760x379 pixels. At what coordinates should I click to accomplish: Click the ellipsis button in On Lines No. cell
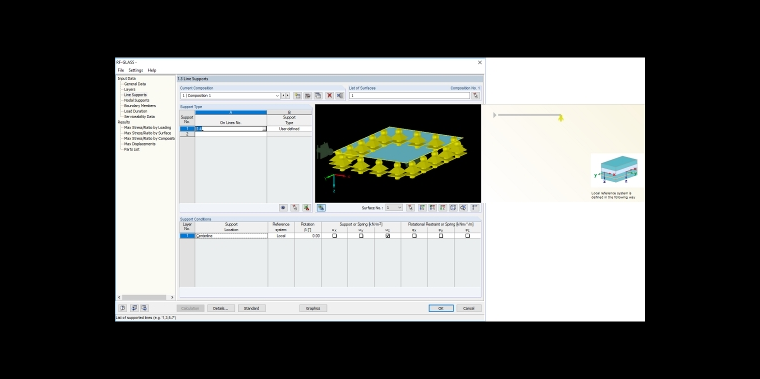click(264, 129)
